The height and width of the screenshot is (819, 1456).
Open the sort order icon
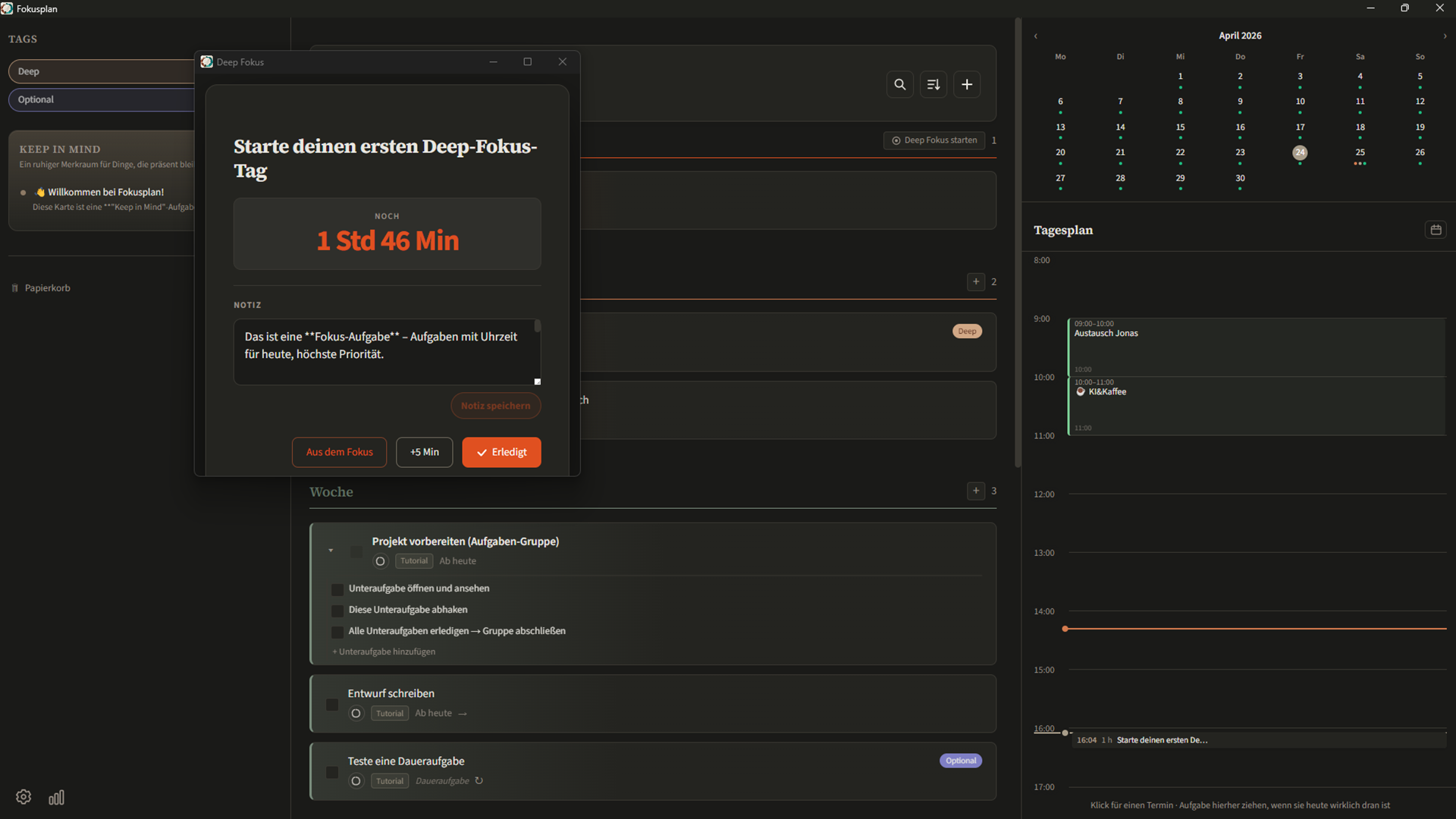934,84
